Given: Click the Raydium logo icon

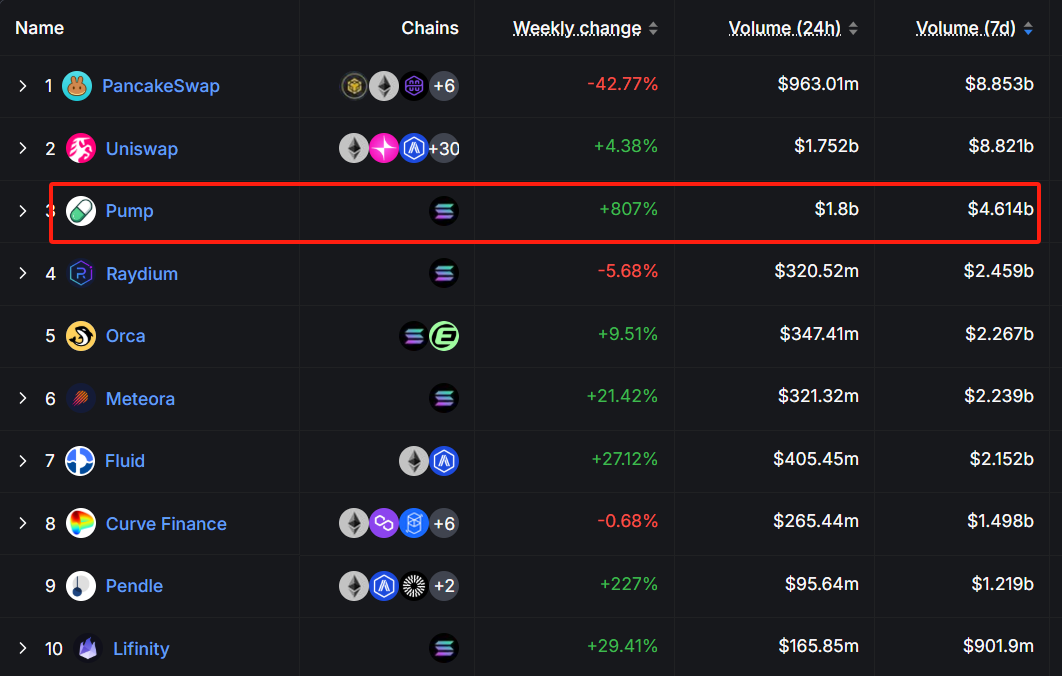Looking at the screenshot, I should pos(81,274).
